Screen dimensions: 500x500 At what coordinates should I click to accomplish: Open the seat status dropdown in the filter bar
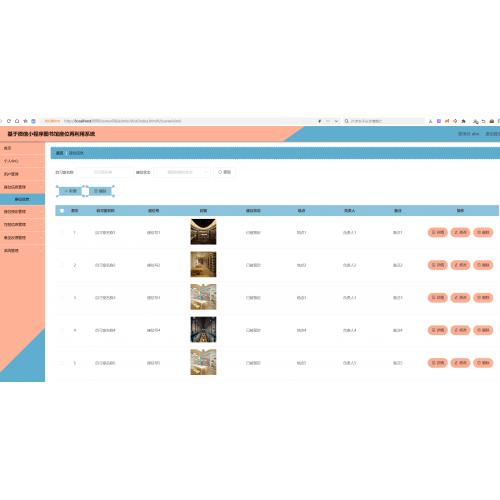point(183,172)
